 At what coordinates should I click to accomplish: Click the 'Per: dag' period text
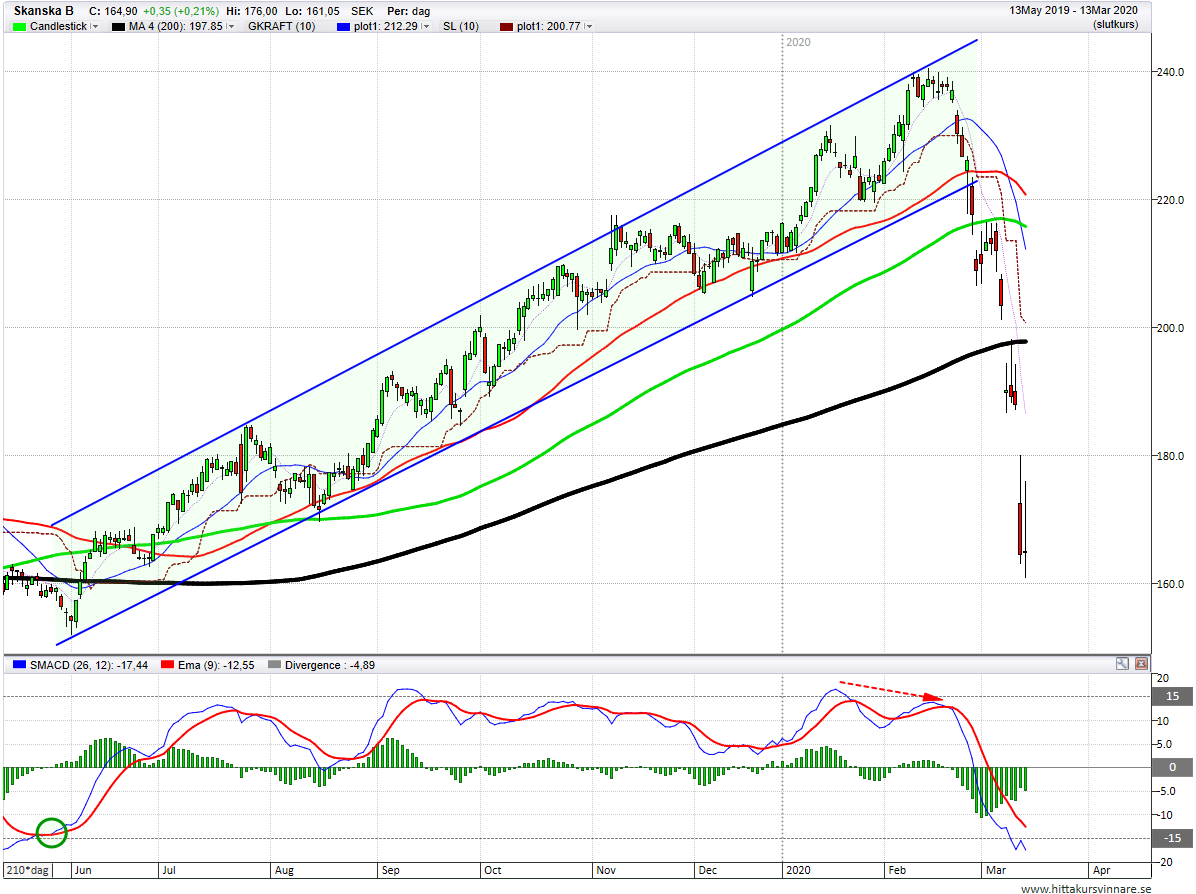point(409,11)
